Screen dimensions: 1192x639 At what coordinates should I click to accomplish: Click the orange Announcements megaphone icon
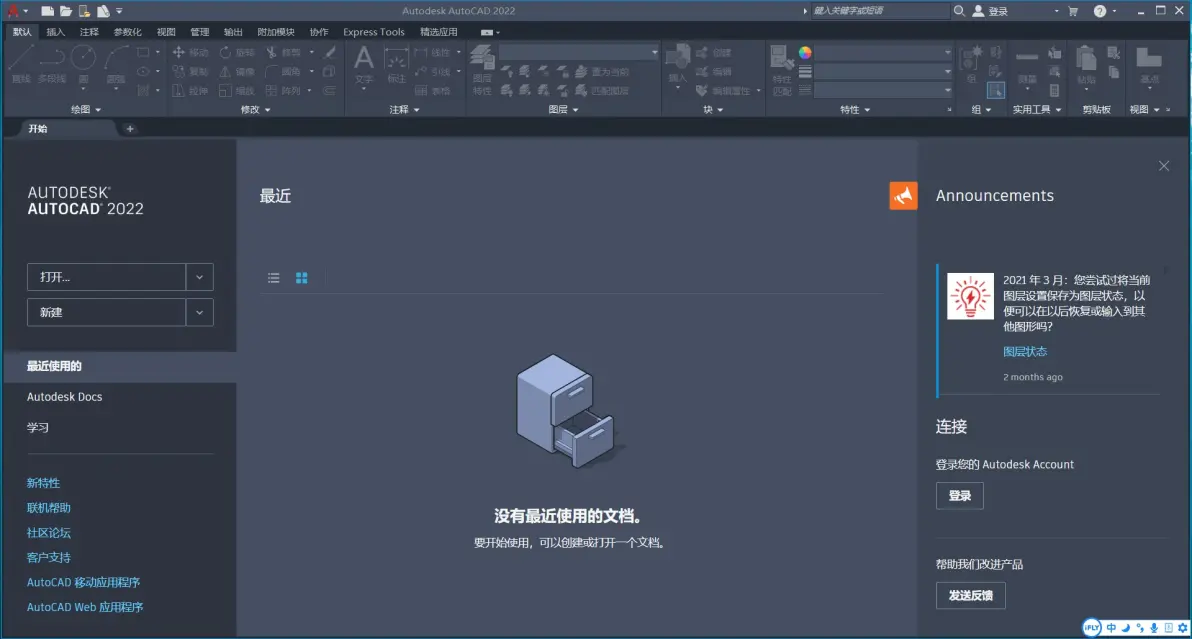click(x=903, y=195)
